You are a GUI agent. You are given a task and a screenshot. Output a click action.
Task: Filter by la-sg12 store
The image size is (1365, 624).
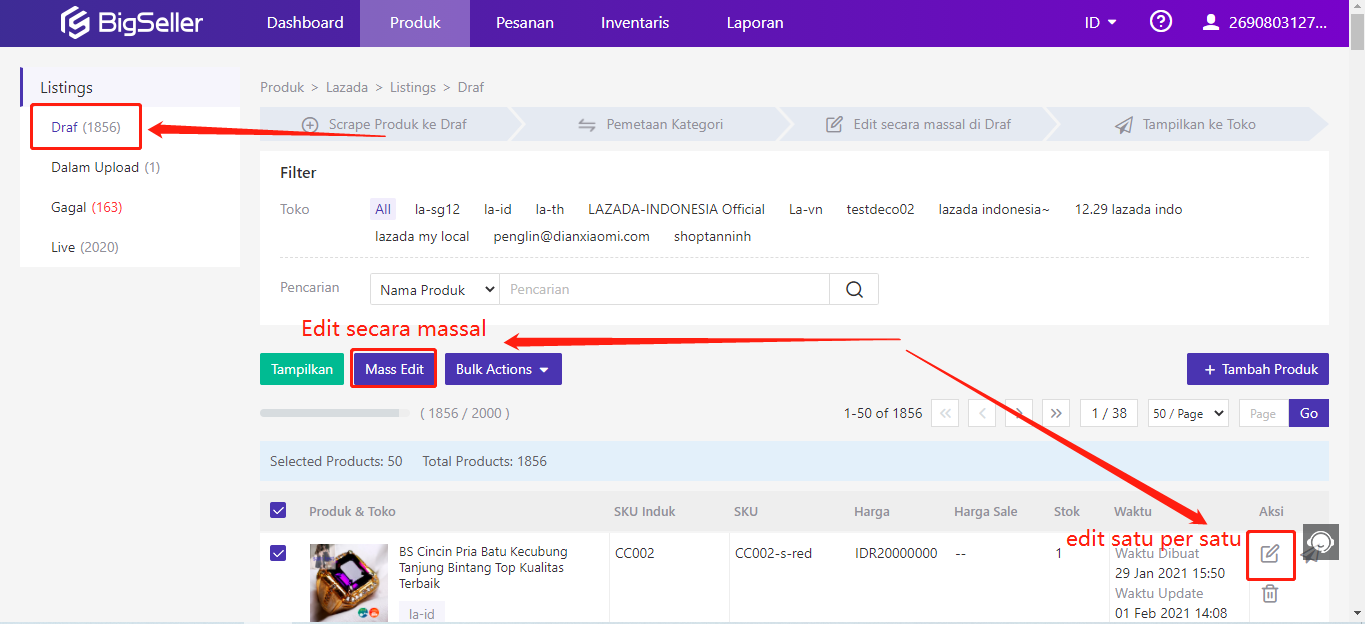coord(437,209)
